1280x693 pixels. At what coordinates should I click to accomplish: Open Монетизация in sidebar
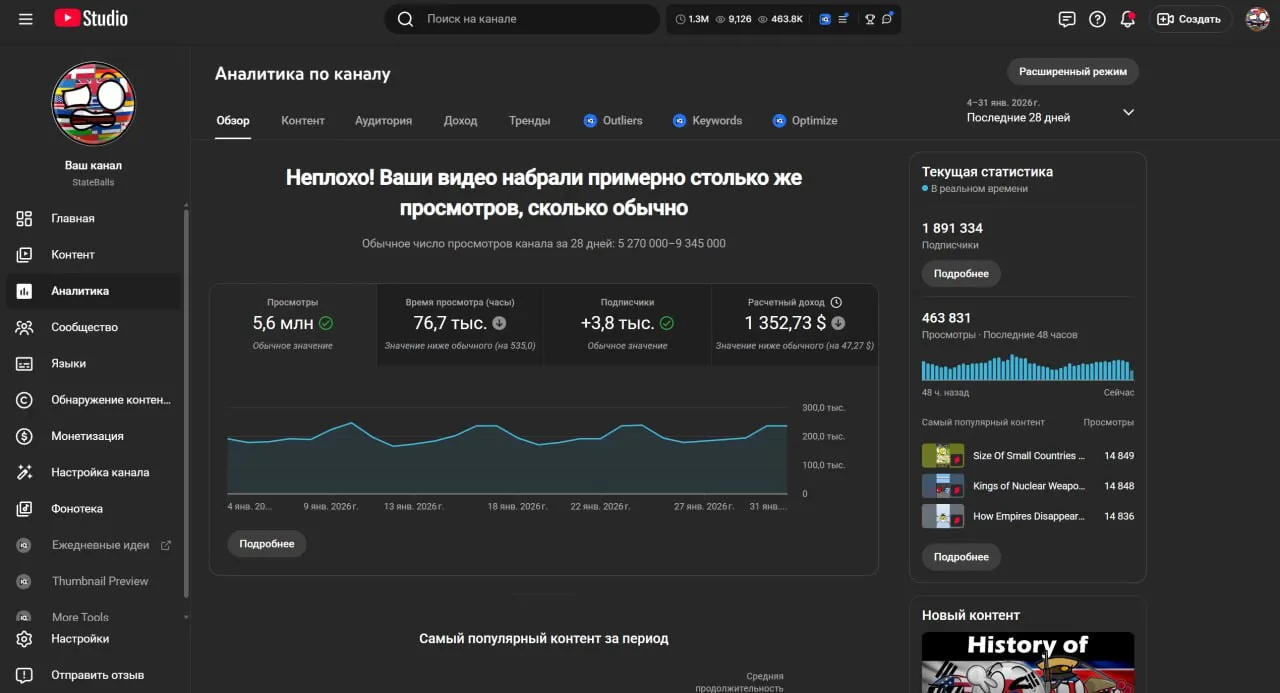point(94,436)
